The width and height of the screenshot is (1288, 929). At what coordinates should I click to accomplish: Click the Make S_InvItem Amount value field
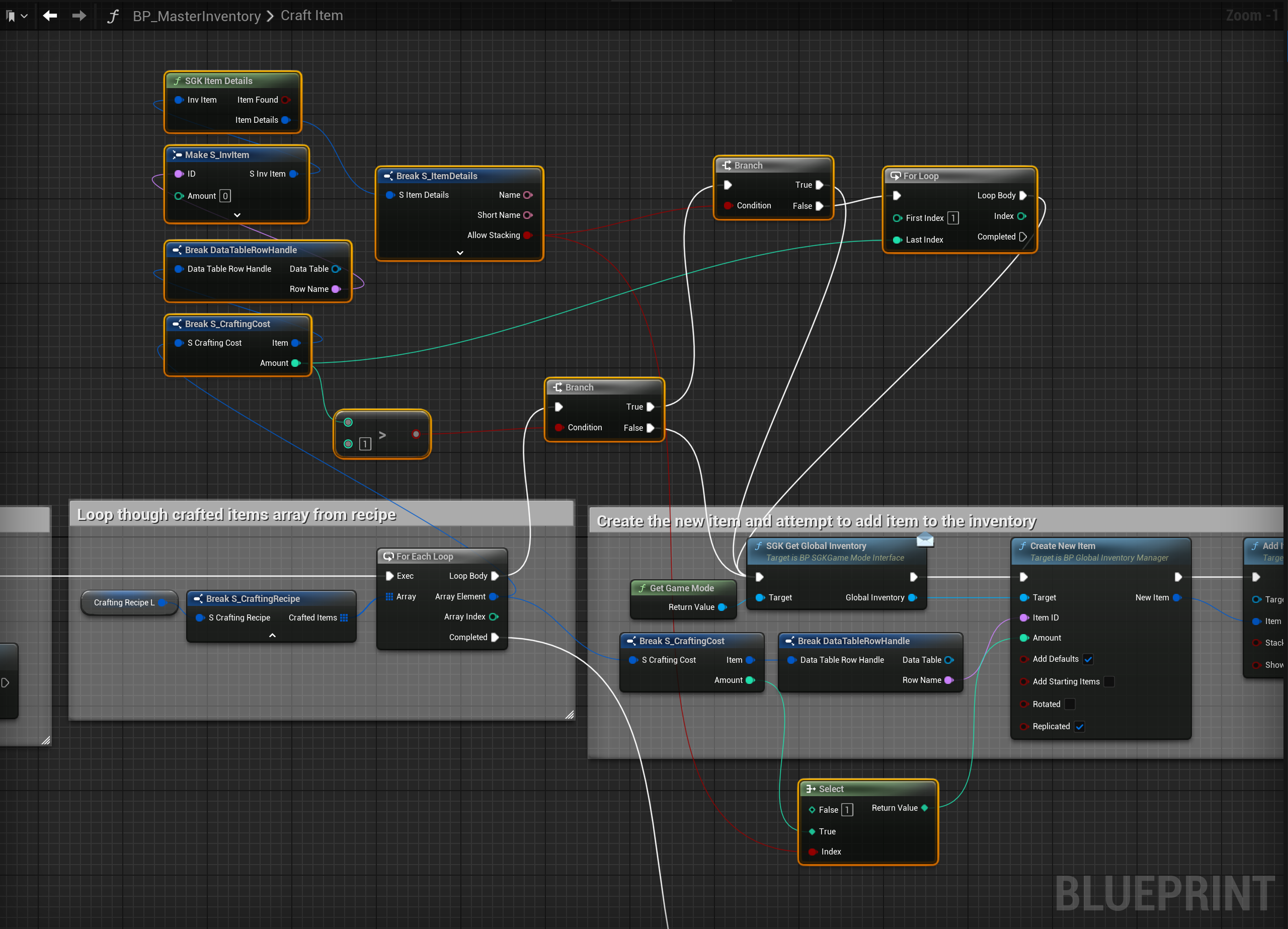[225, 196]
